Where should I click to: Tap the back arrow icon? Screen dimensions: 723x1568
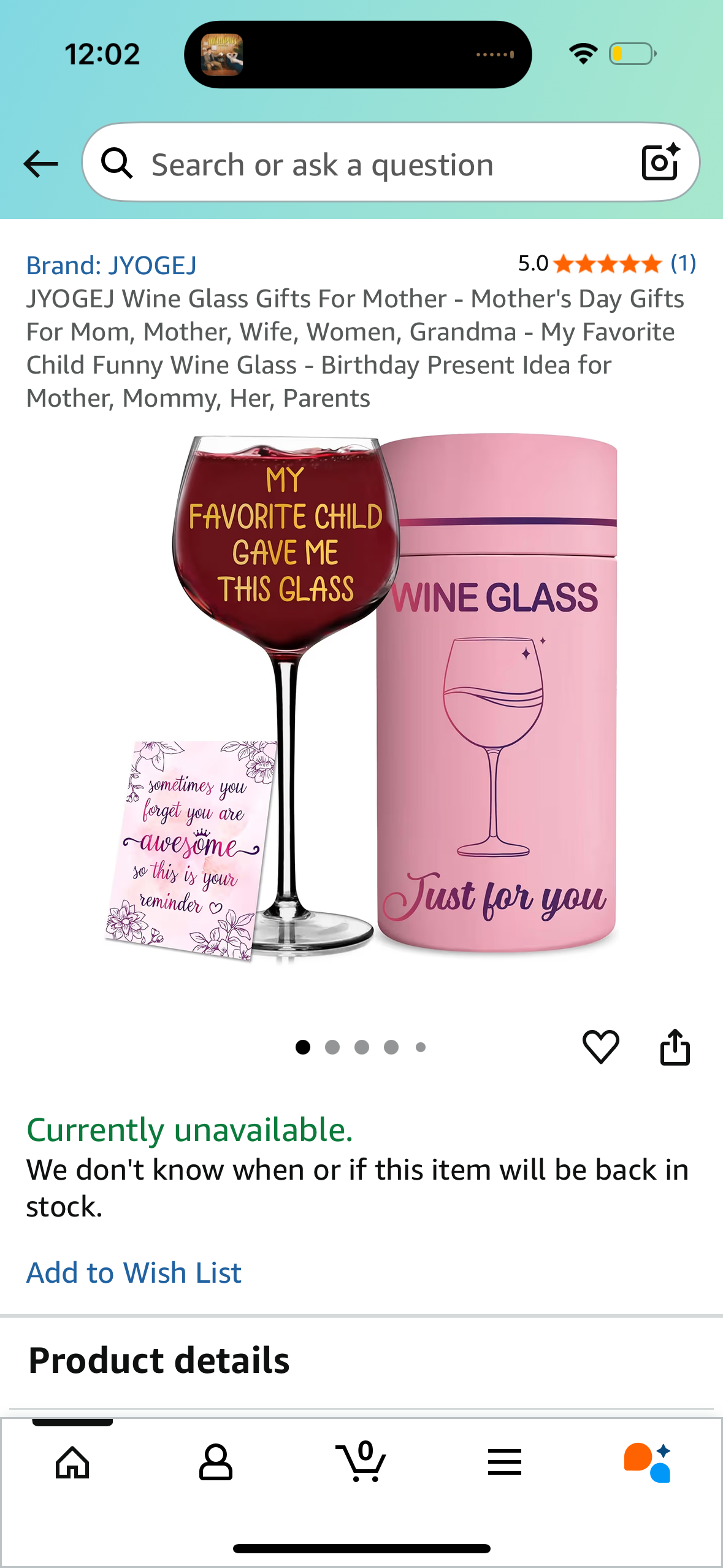(x=40, y=164)
